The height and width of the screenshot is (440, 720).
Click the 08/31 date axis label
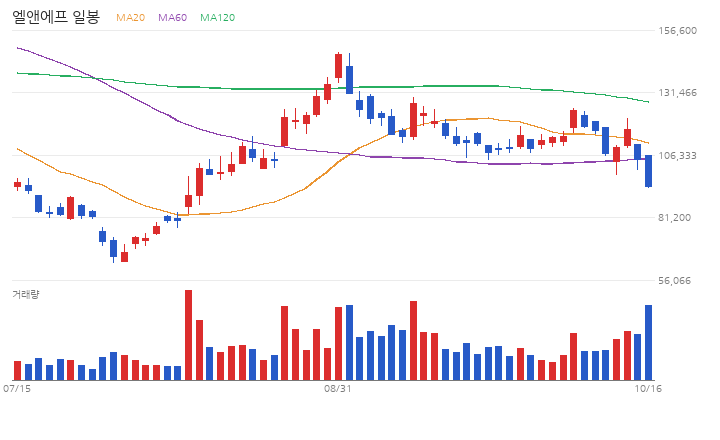(338, 389)
